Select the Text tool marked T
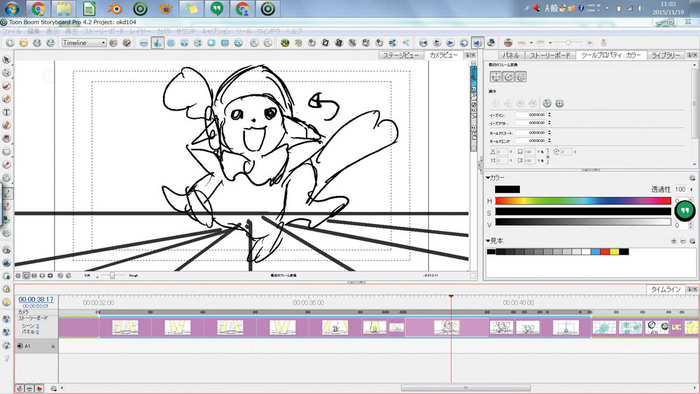The height and width of the screenshot is (394, 700). pyautogui.click(x=6, y=112)
